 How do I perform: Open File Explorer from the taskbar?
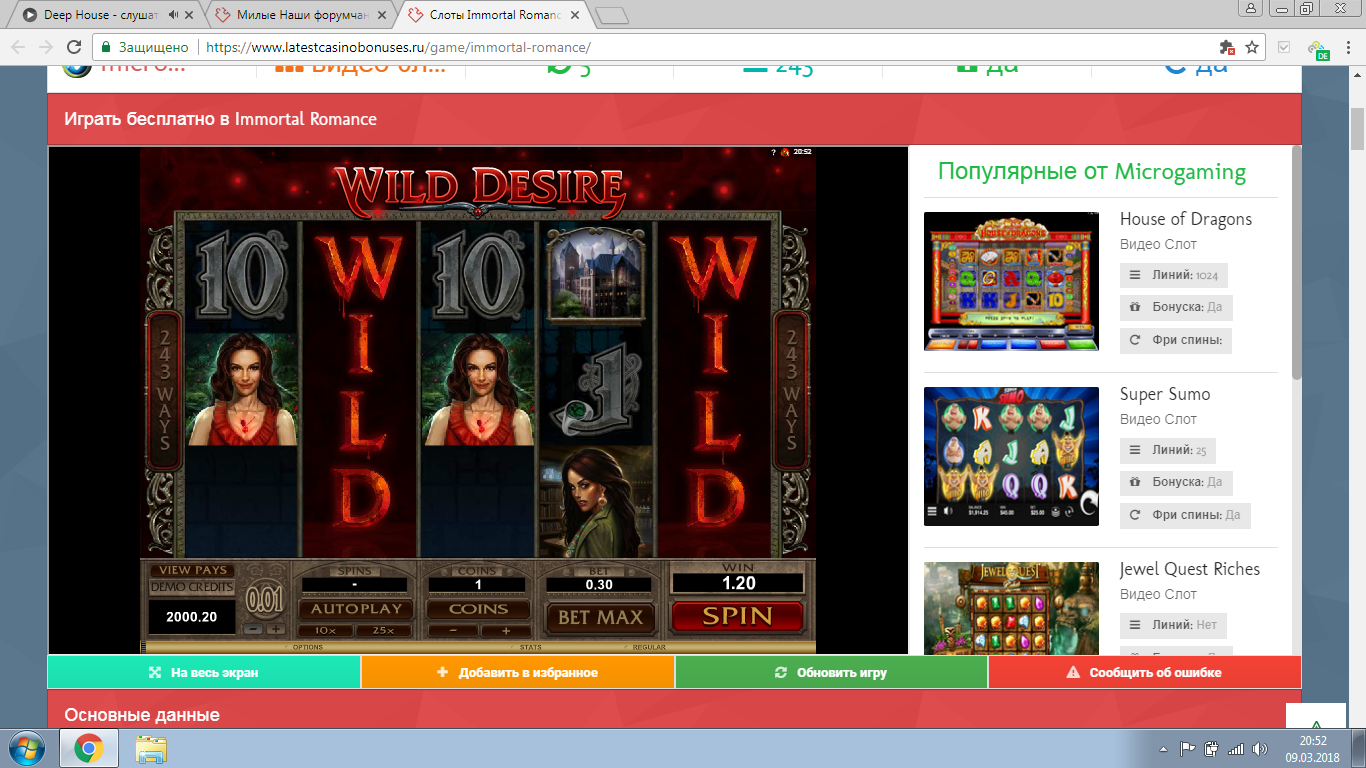click(x=151, y=748)
